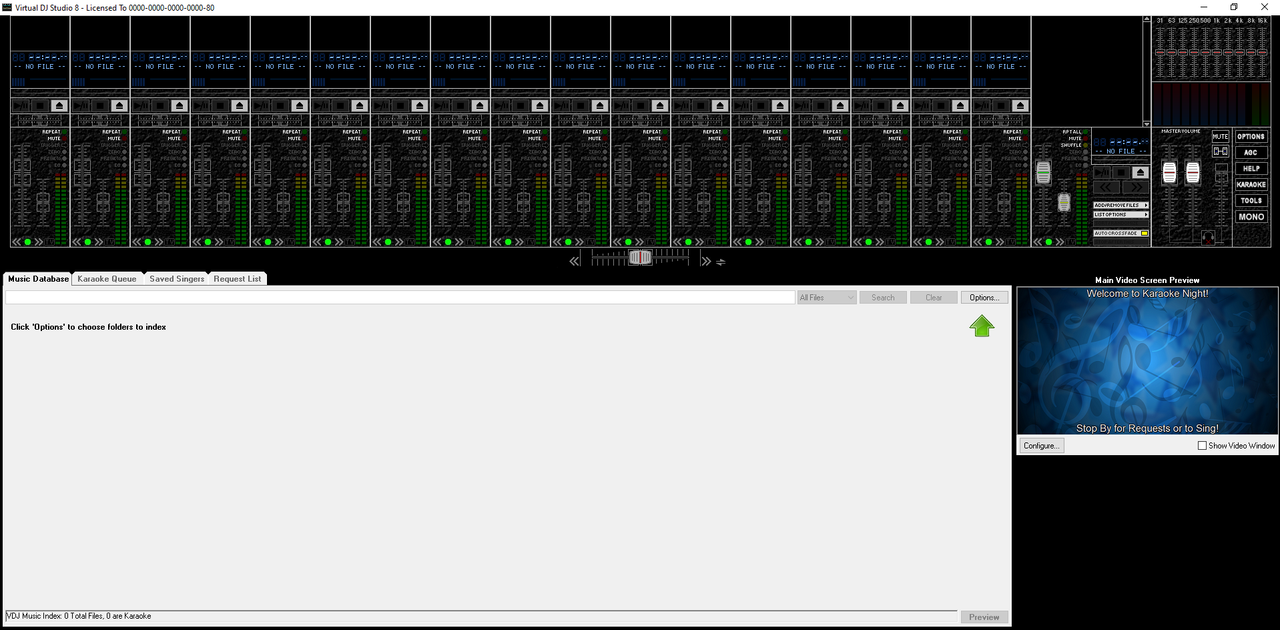
Task: Expand the Add/Remove Files menu
Action: click(1121, 205)
